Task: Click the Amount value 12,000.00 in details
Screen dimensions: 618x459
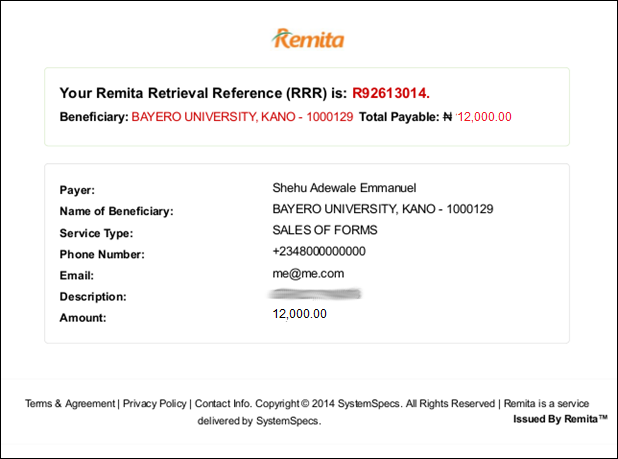Action: 300,314
